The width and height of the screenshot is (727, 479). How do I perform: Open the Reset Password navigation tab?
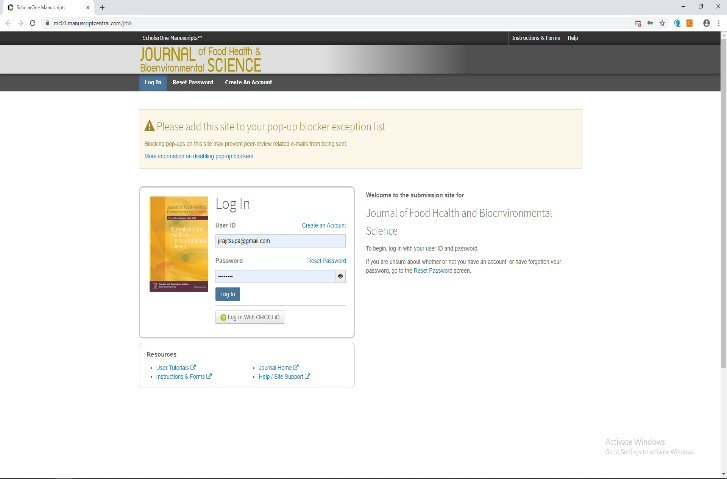coord(193,83)
